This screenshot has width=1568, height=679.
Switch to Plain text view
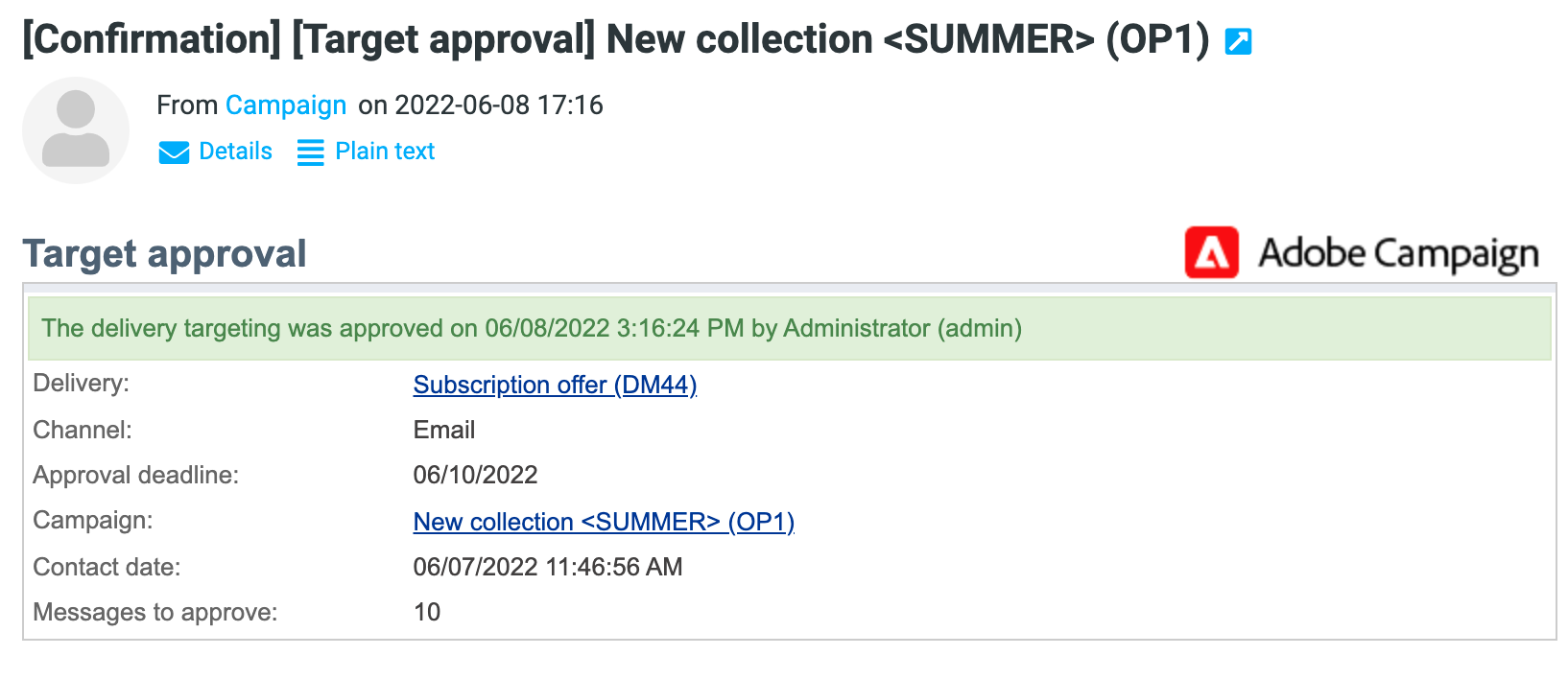tap(385, 152)
